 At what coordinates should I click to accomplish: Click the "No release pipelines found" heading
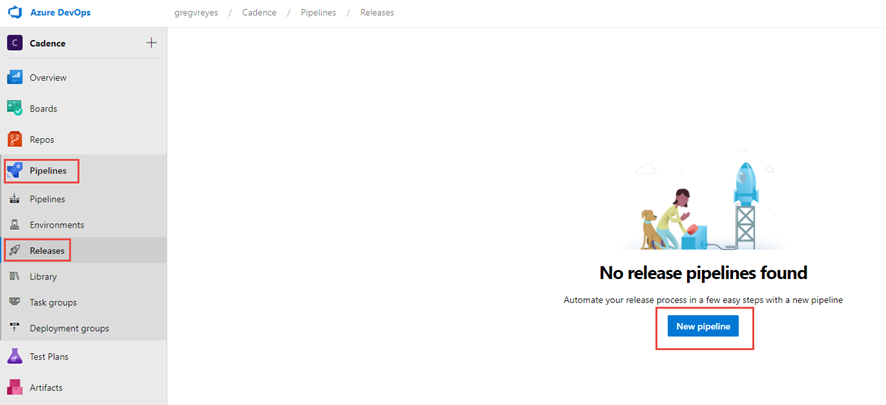click(x=703, y=273)
